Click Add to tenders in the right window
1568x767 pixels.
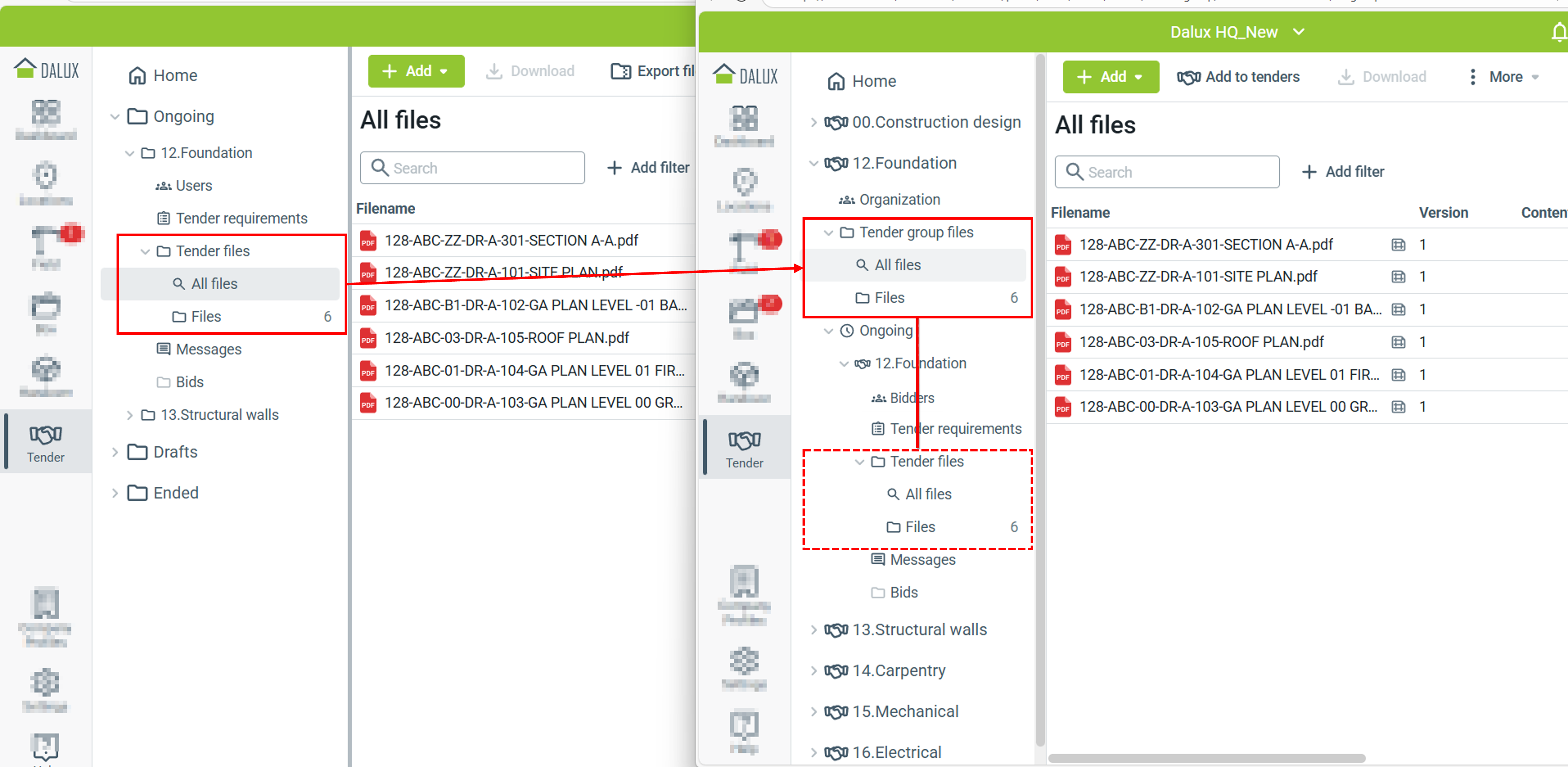(x=1238, y=77)
